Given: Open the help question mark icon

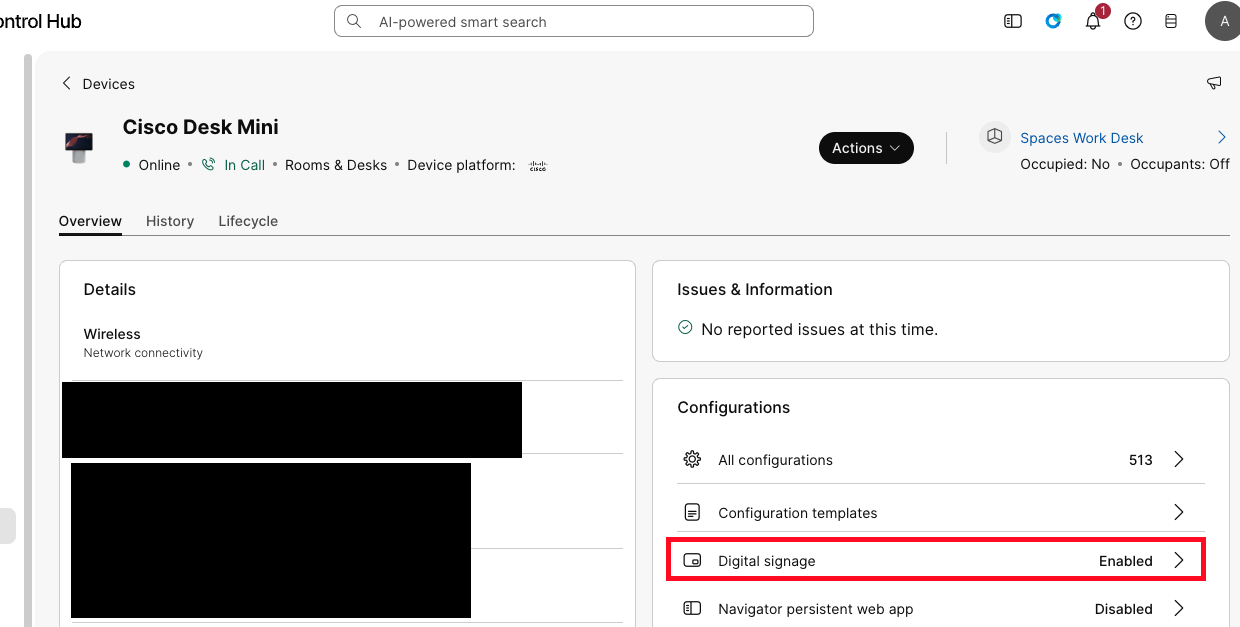Looking at the screenshot, I should point(1133,21).
